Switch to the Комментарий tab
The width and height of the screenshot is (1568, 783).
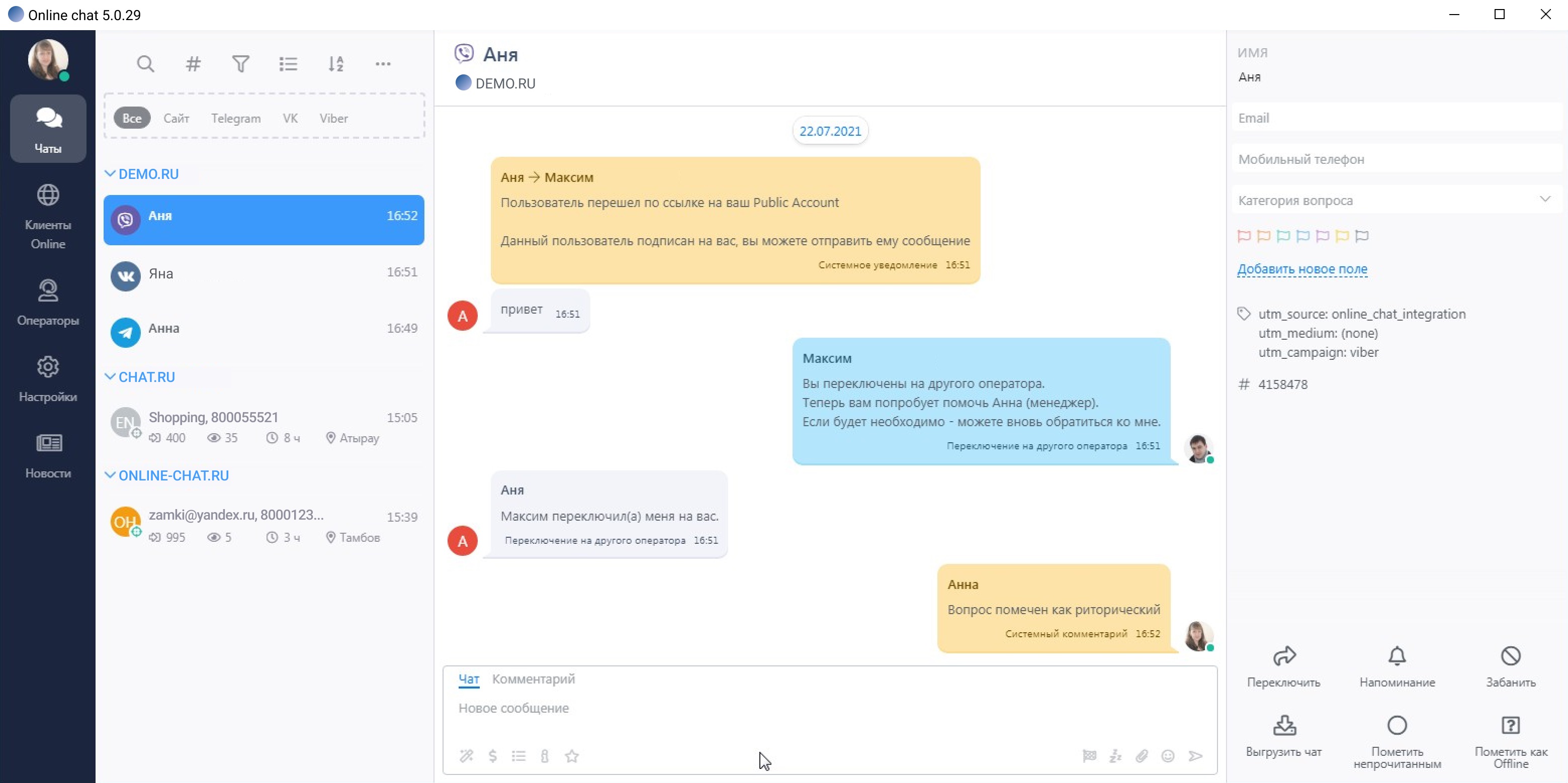tap(533, 679)
